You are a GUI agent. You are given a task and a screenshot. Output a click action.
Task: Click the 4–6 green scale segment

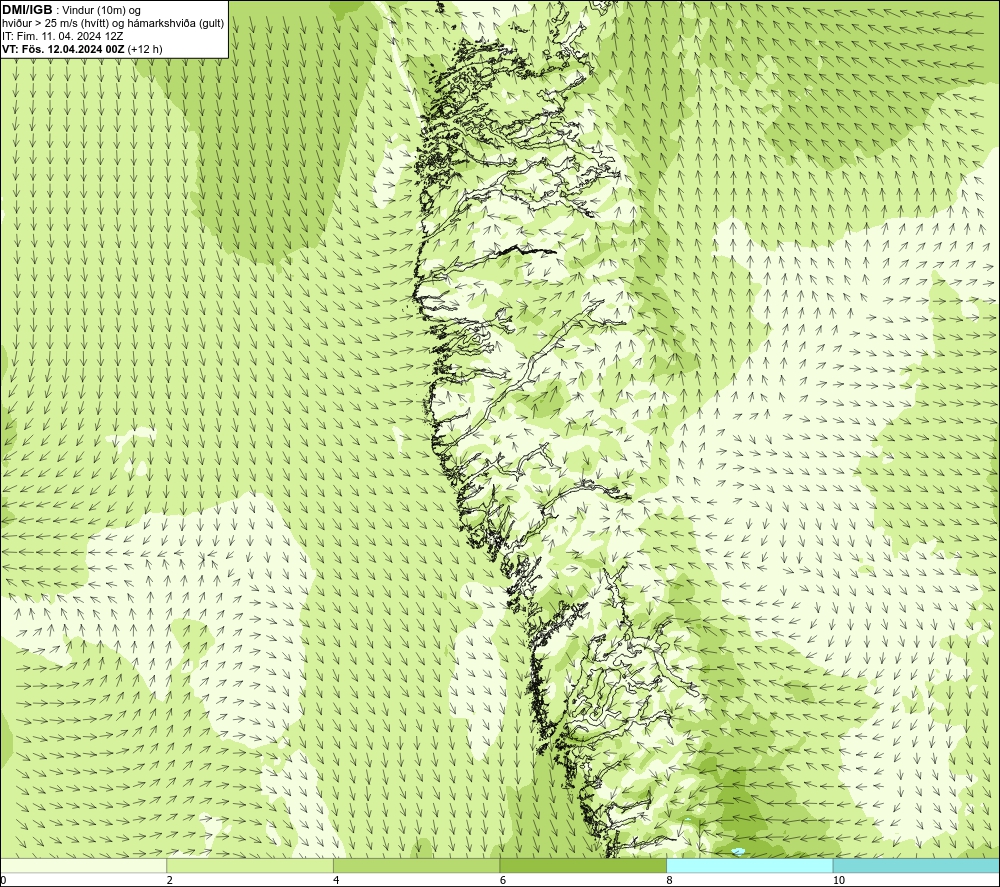[x=416, y=865]
